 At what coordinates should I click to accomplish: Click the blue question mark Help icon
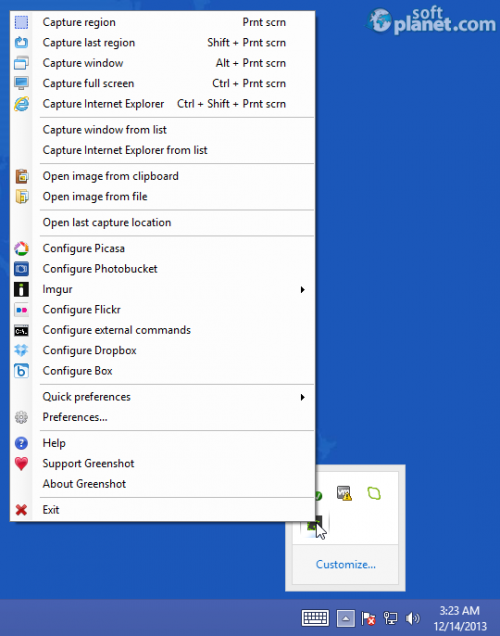21,443
